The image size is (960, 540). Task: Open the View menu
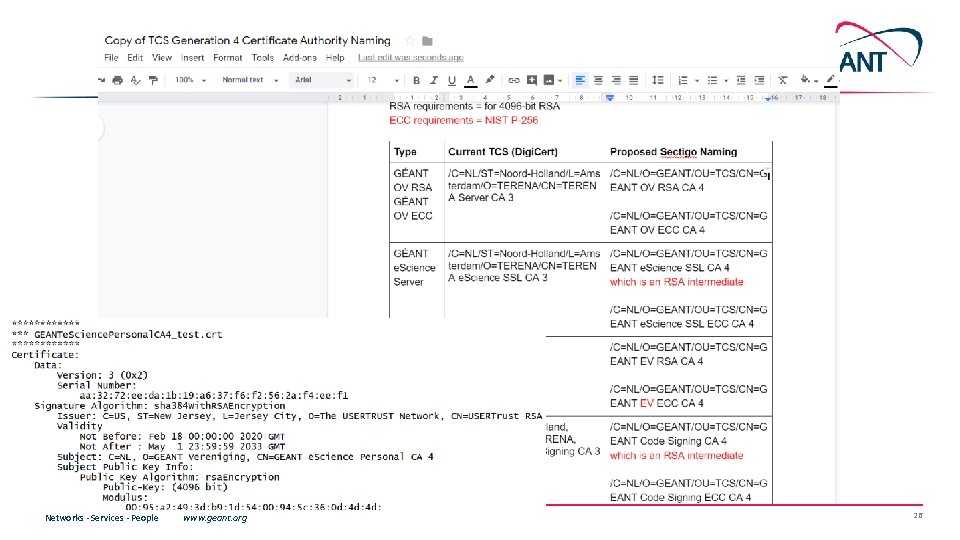(162, 58)
